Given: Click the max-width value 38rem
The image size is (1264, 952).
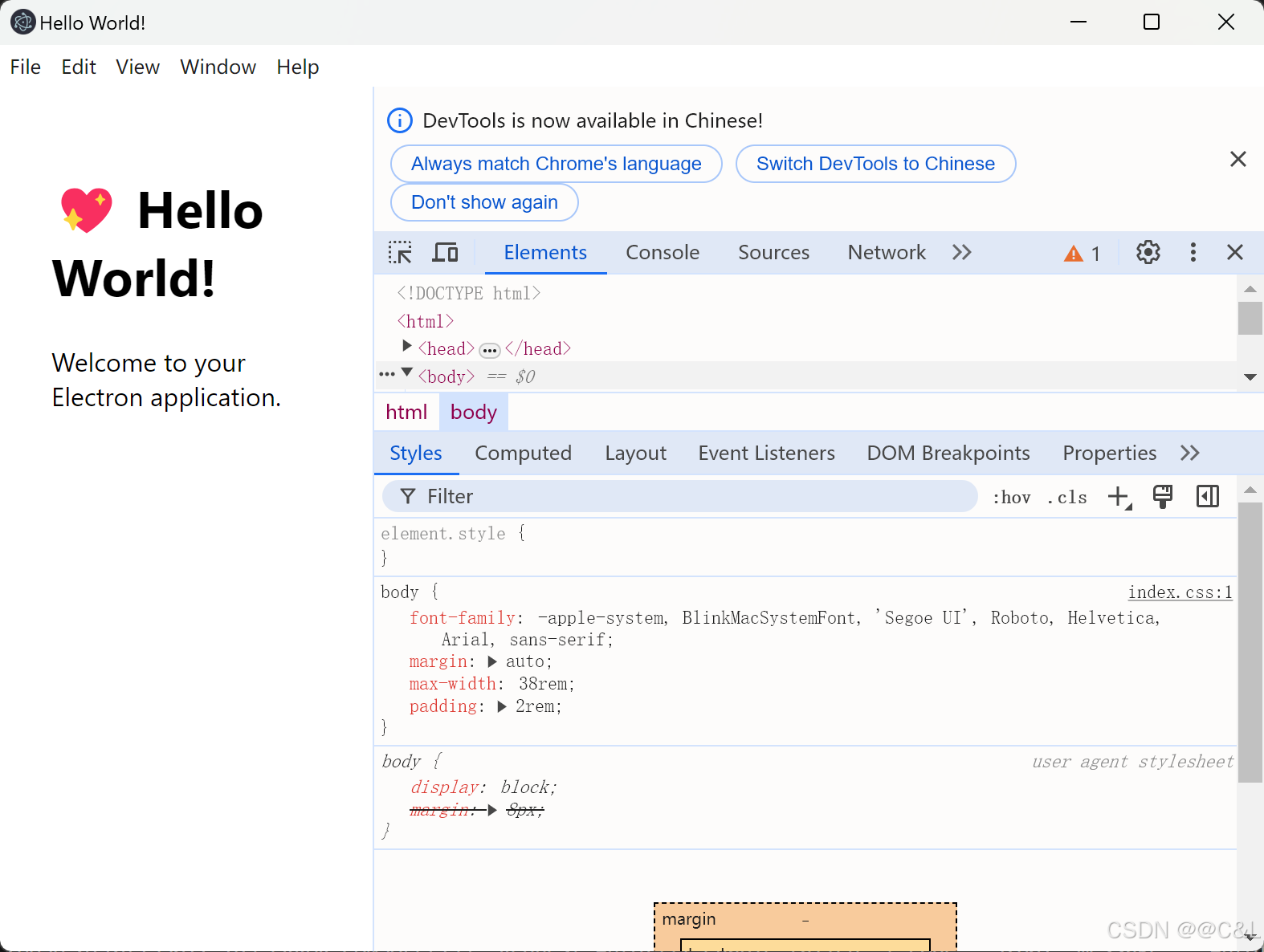Looking at the screenshot, I should (543, 684).
